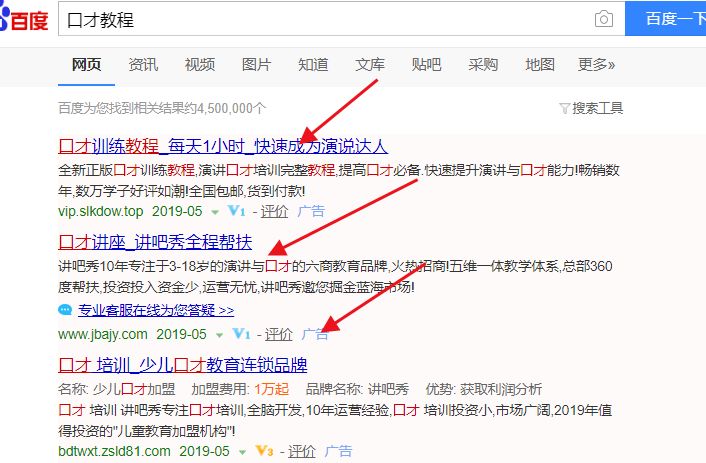Click the 搜索工具 filter icon

(565, 108)
